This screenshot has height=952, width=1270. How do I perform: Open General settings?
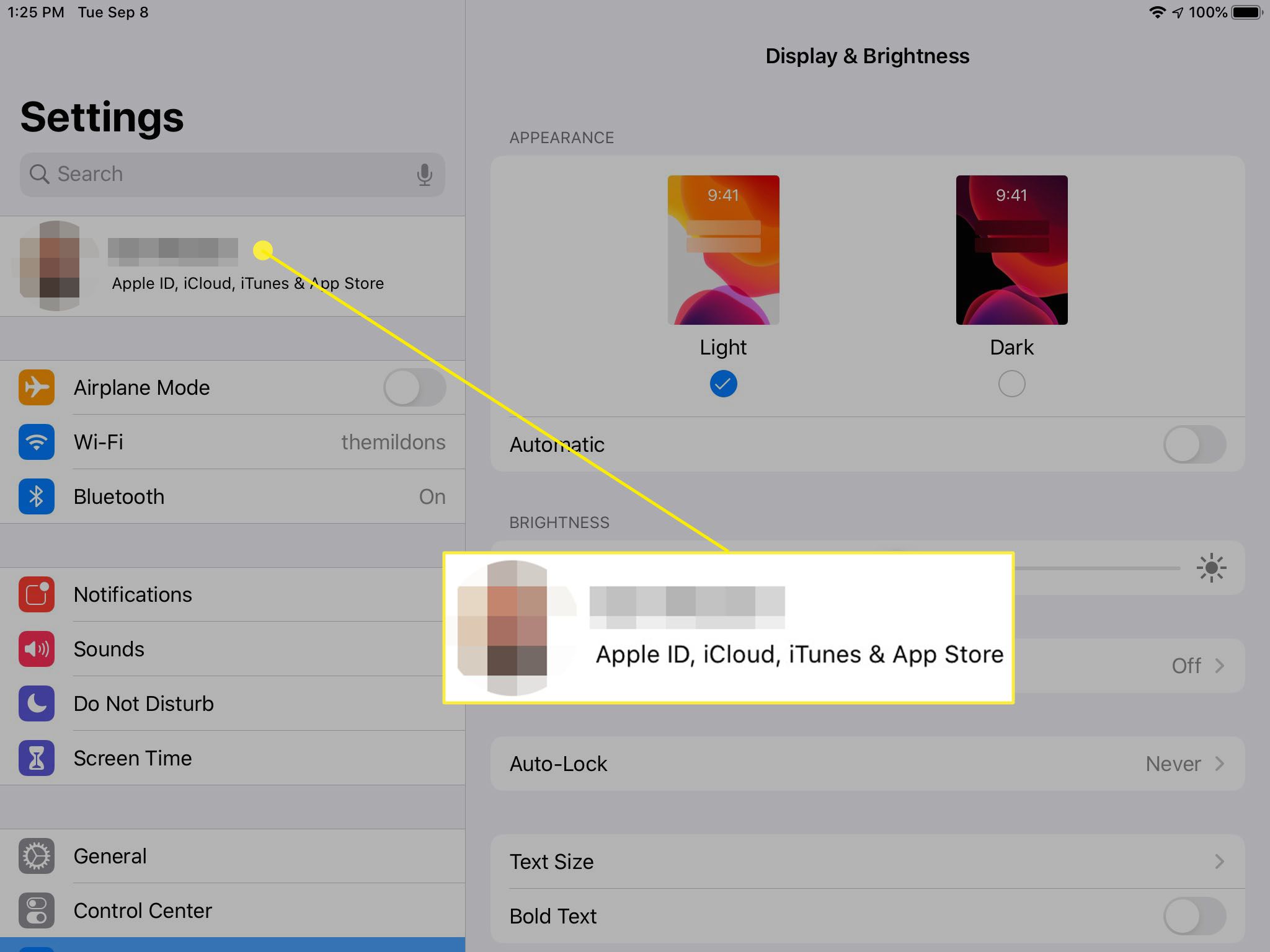pyautogui.click(x=233, y=856)
